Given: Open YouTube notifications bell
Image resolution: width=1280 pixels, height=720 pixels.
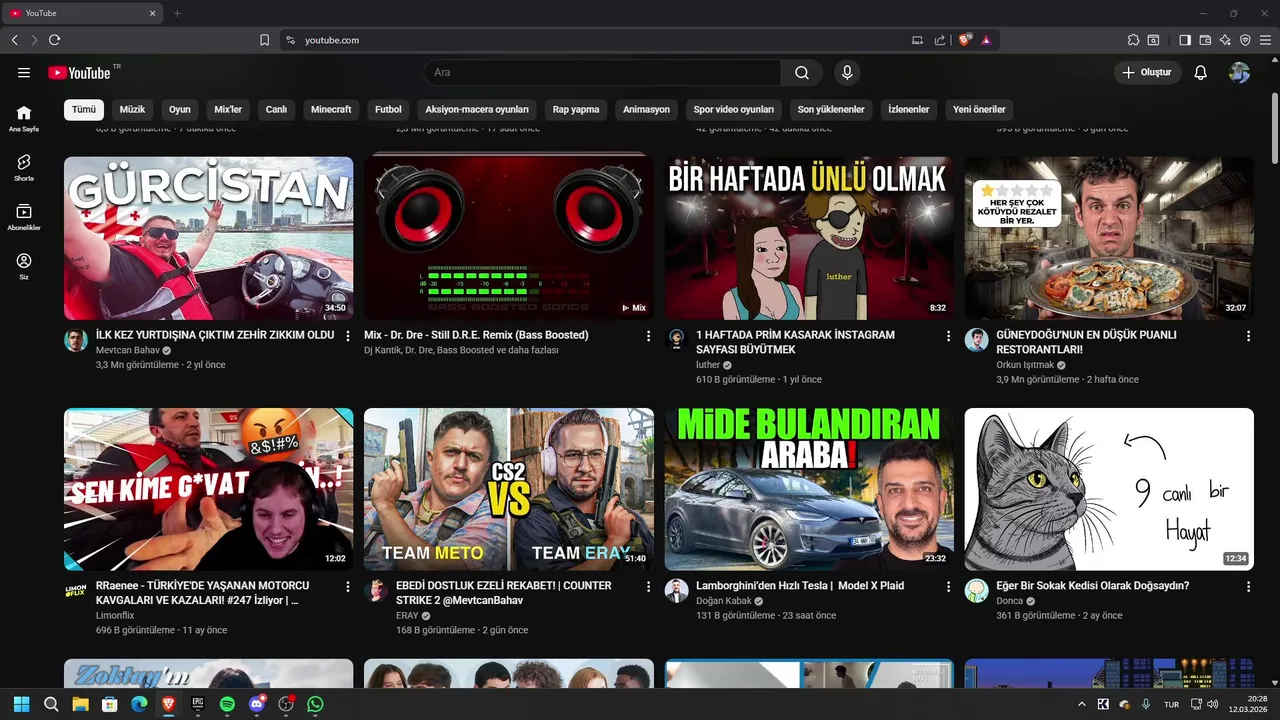Looking at the screenshot, I should pyautogui.click(x=1201, y=73).
